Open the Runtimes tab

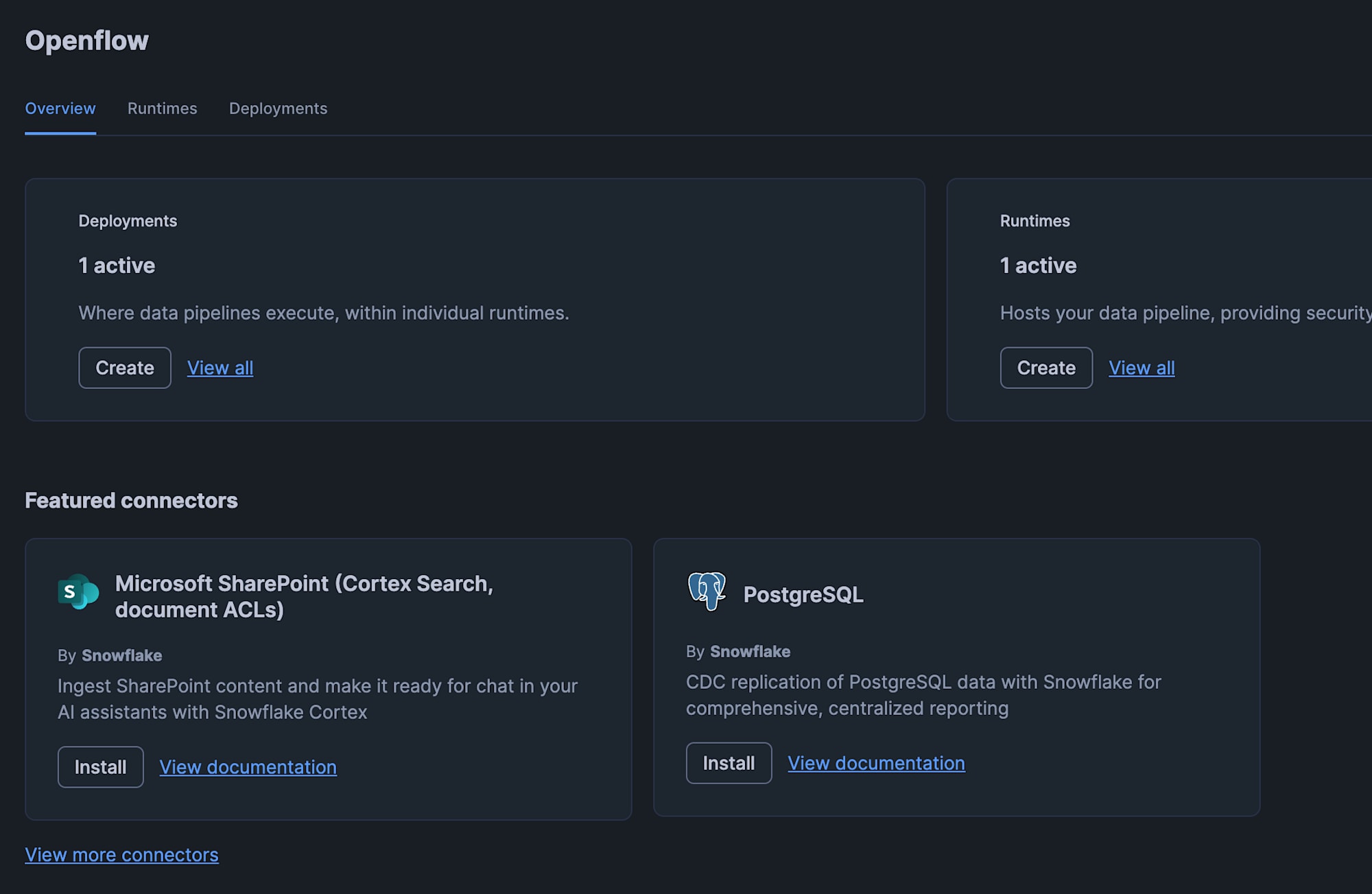(163, 108)
